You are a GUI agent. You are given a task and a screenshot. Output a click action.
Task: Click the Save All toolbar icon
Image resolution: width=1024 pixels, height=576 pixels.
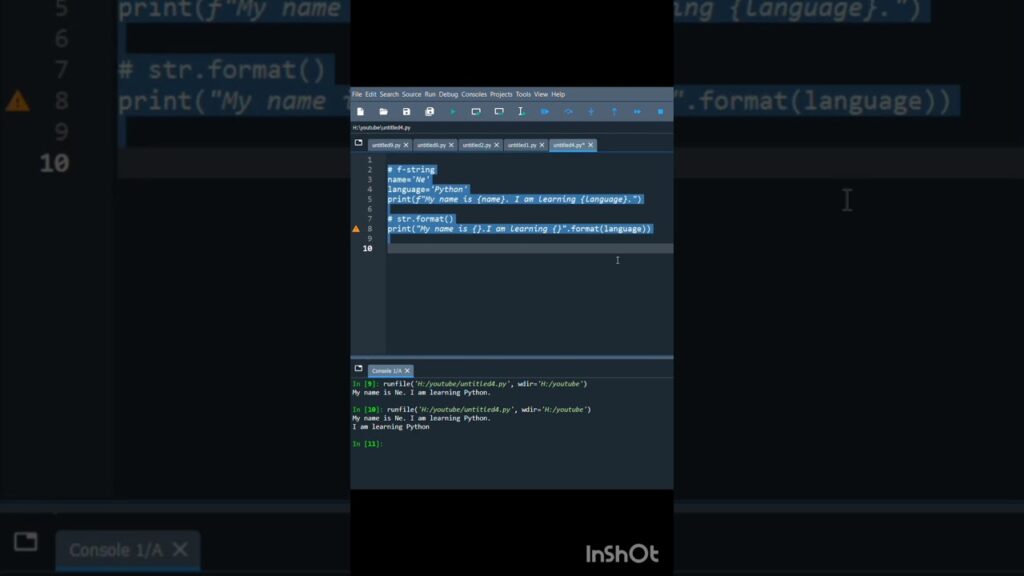pyautogui.click(x=428, y=111)
